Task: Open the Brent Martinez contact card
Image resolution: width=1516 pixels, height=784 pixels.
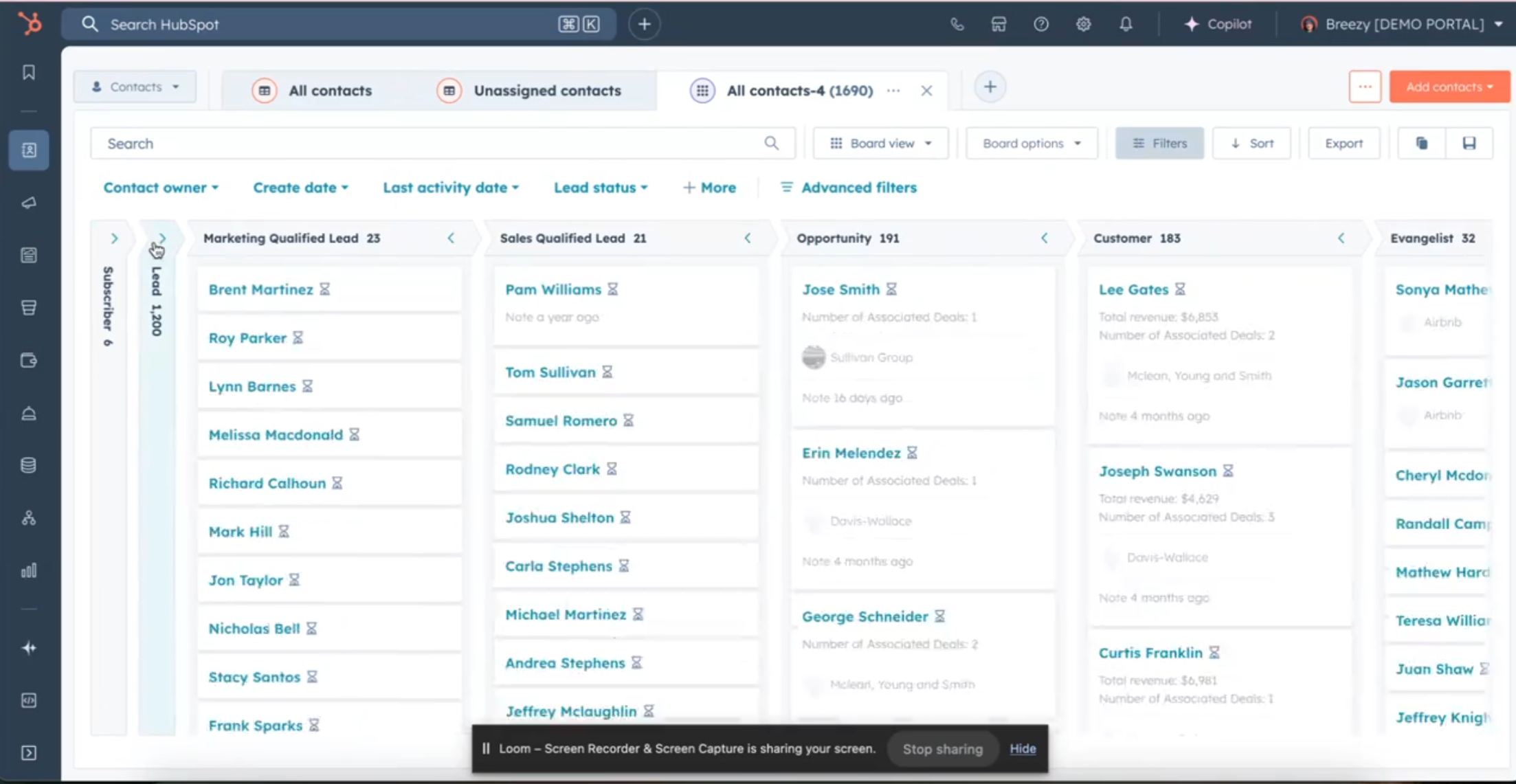Action: [260, 289]
